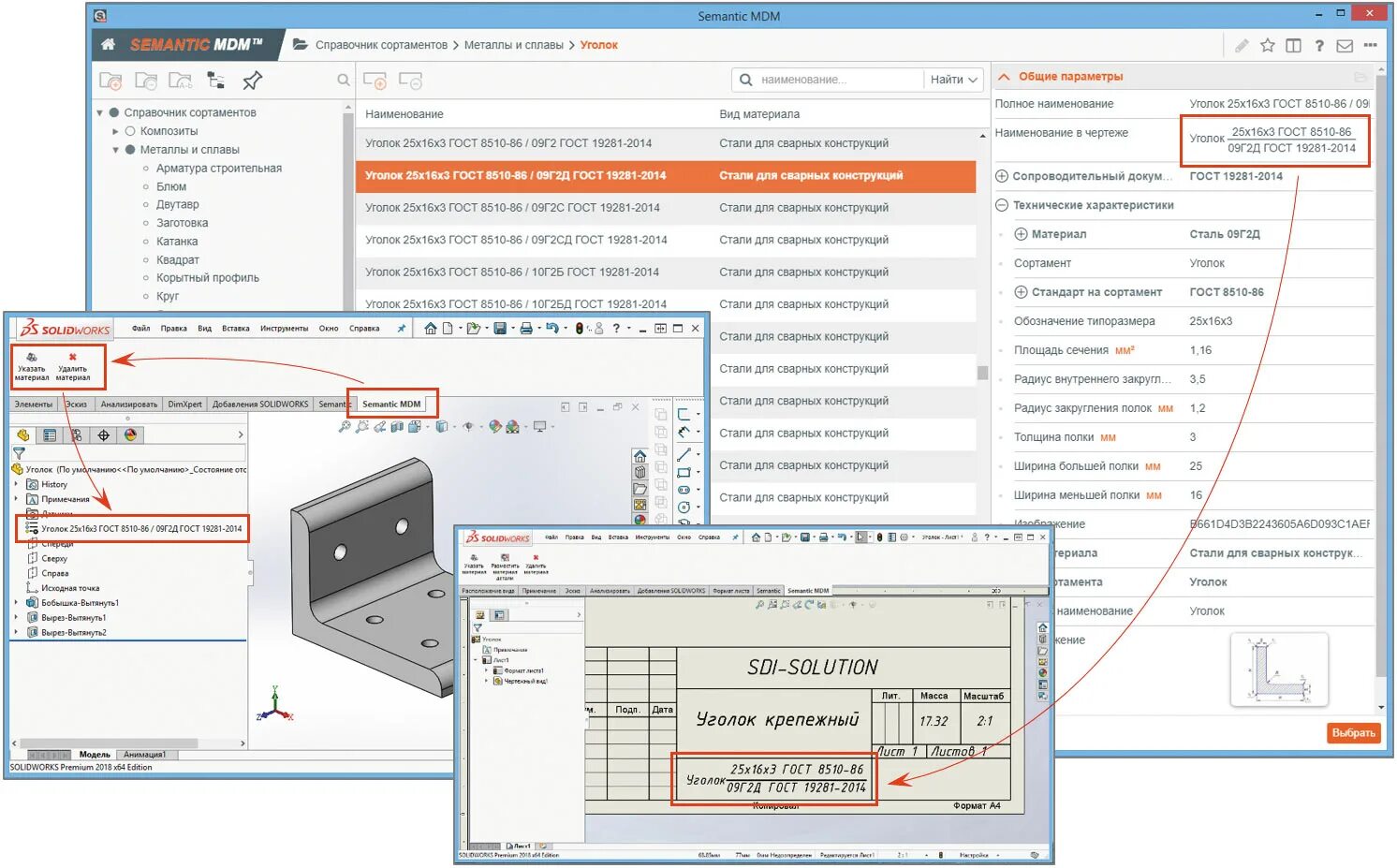
Task: Expand Стандарт на сортамент row
Action: point(1022,292)
